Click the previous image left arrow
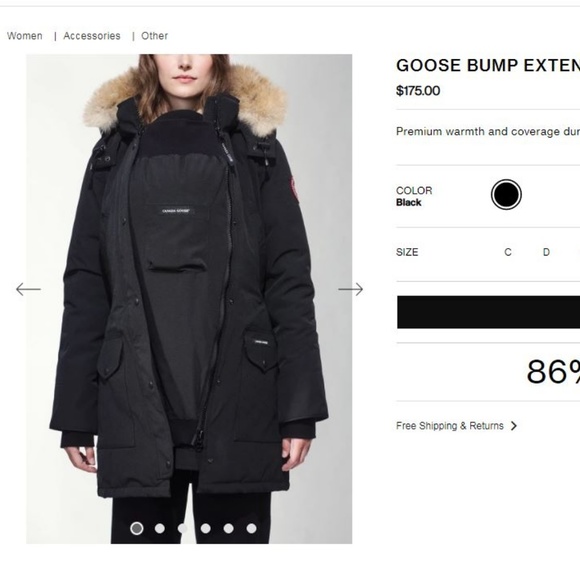The image size is (580, 580). coord(28,289)
